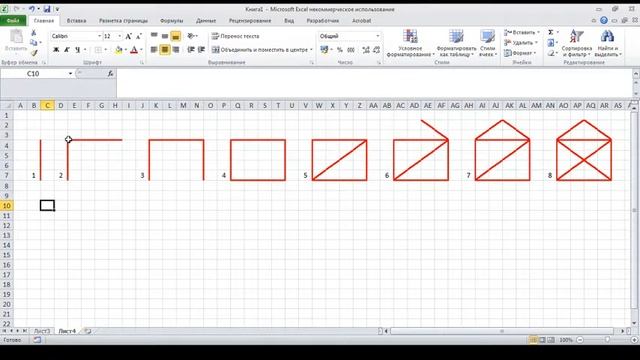
Task: Switch to the Разработчик tab
Action: pyautogui.click(x=322, y=20)
